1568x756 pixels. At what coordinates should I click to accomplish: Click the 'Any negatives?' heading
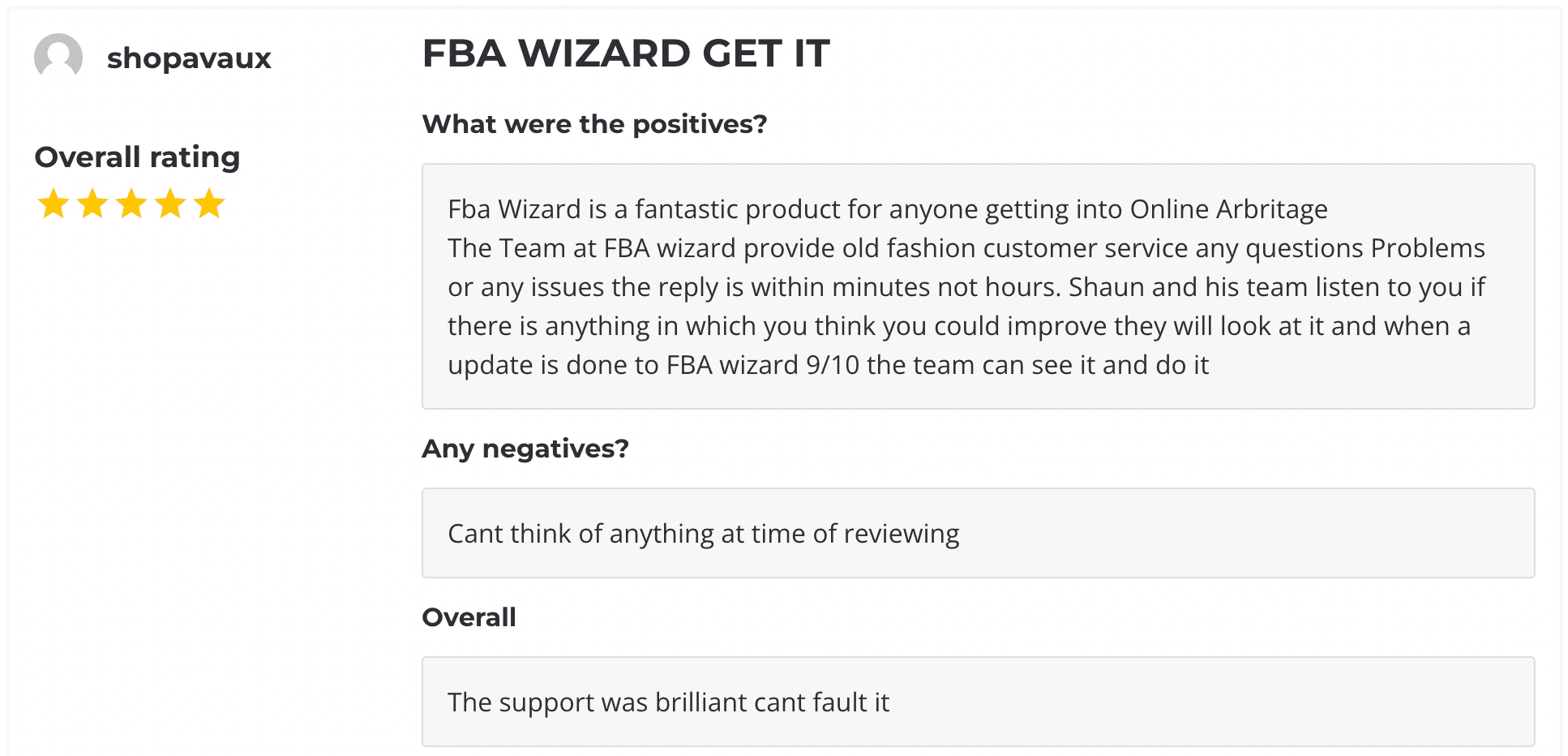pyautogui.click(x=525, y=449)
